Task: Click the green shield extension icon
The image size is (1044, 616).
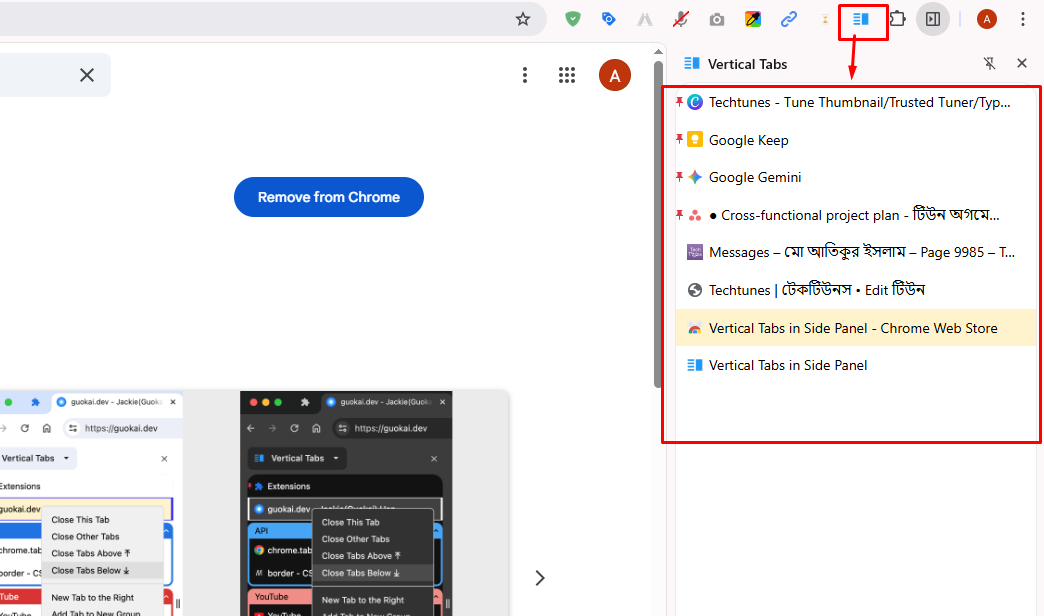Action: coord(573,18)
